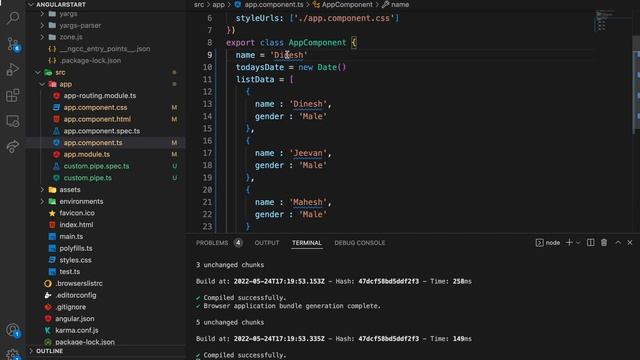Open app.component.css file
Screen dimensions: 640x360
coord(95,107)
